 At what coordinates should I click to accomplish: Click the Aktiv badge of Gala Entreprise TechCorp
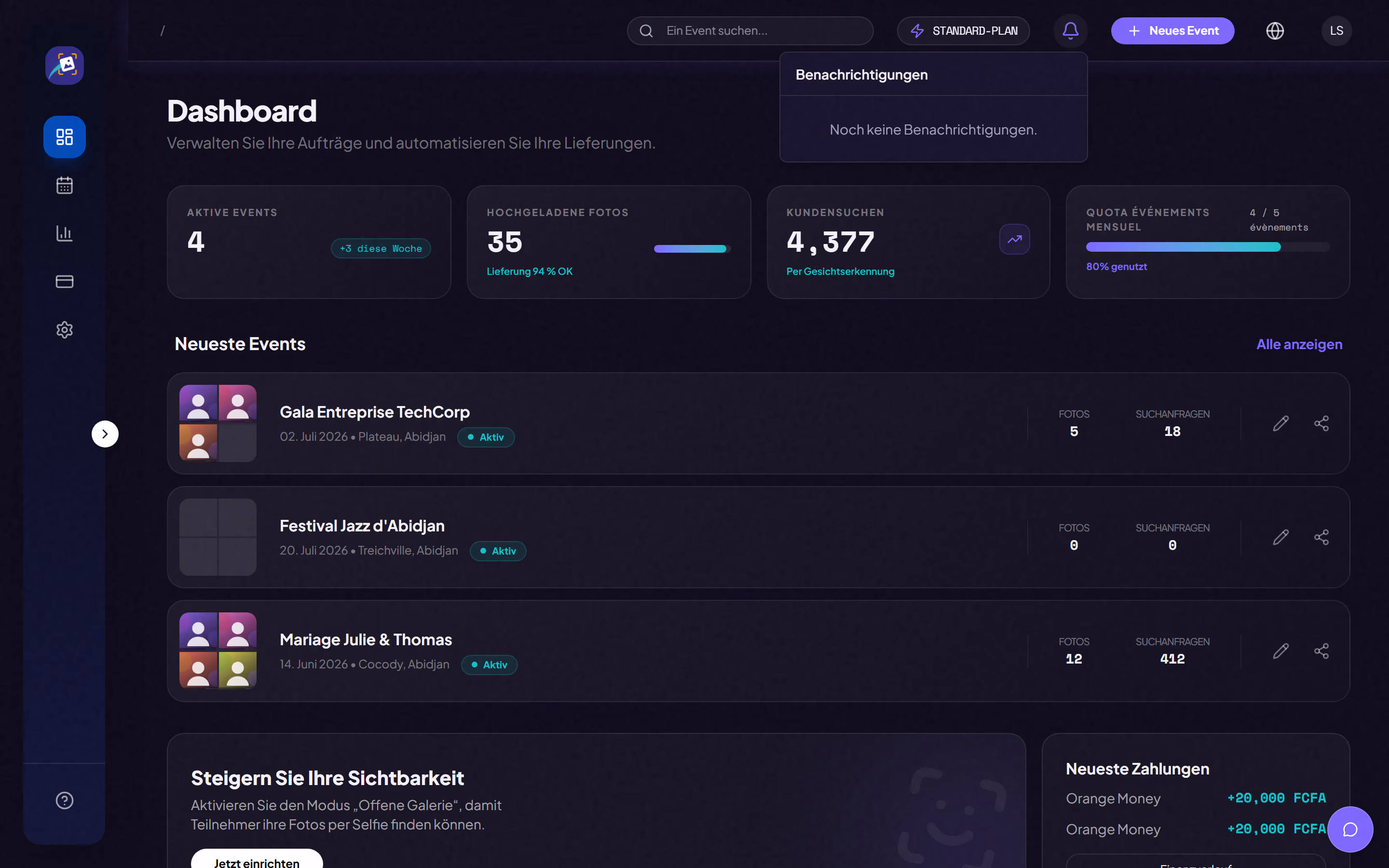(486, 437)
